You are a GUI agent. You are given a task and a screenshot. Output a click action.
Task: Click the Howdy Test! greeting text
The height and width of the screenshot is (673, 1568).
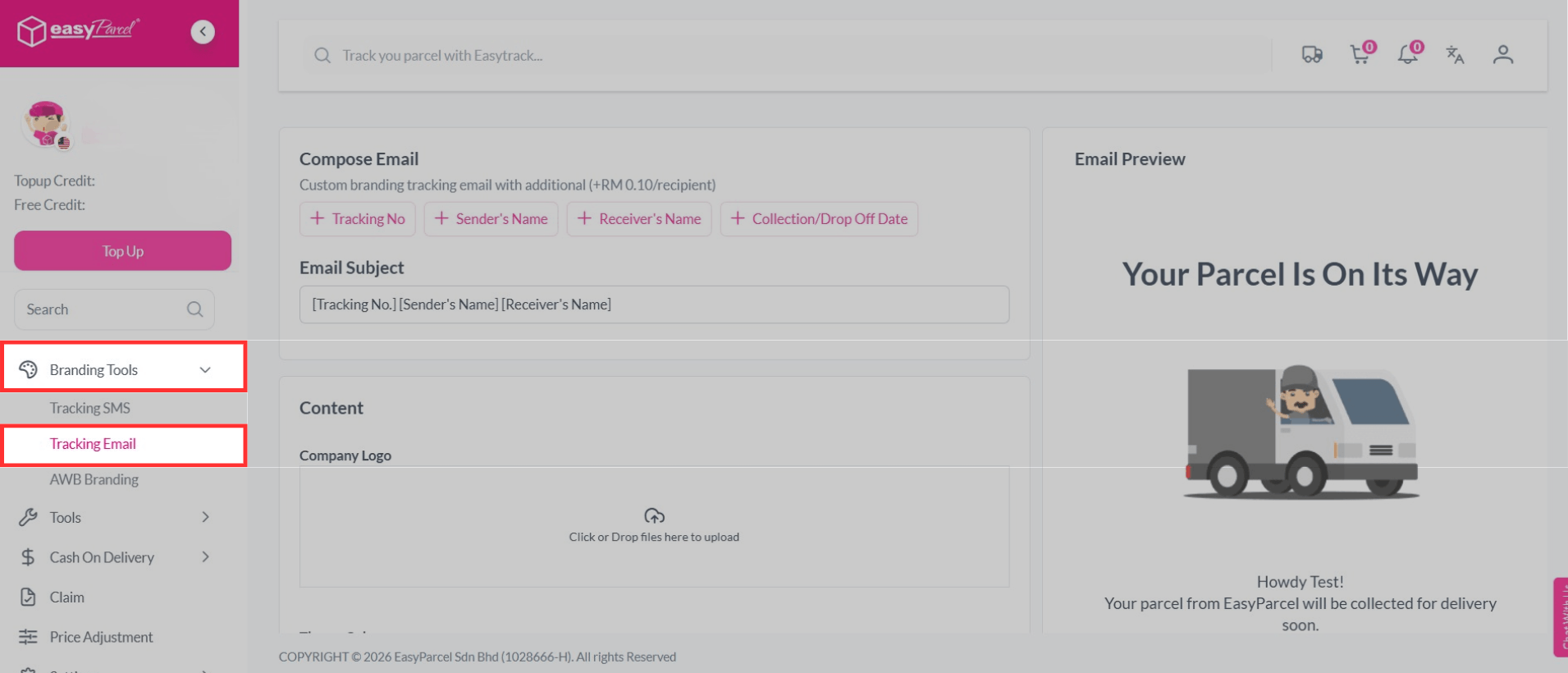(1301, 582)
